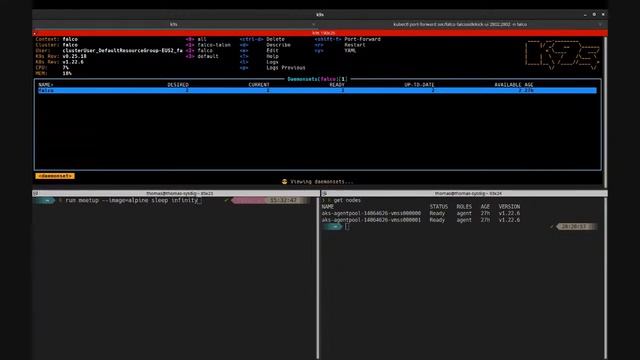Click the clusterUser_DefaultResourceGroup user value

point(122,51)
